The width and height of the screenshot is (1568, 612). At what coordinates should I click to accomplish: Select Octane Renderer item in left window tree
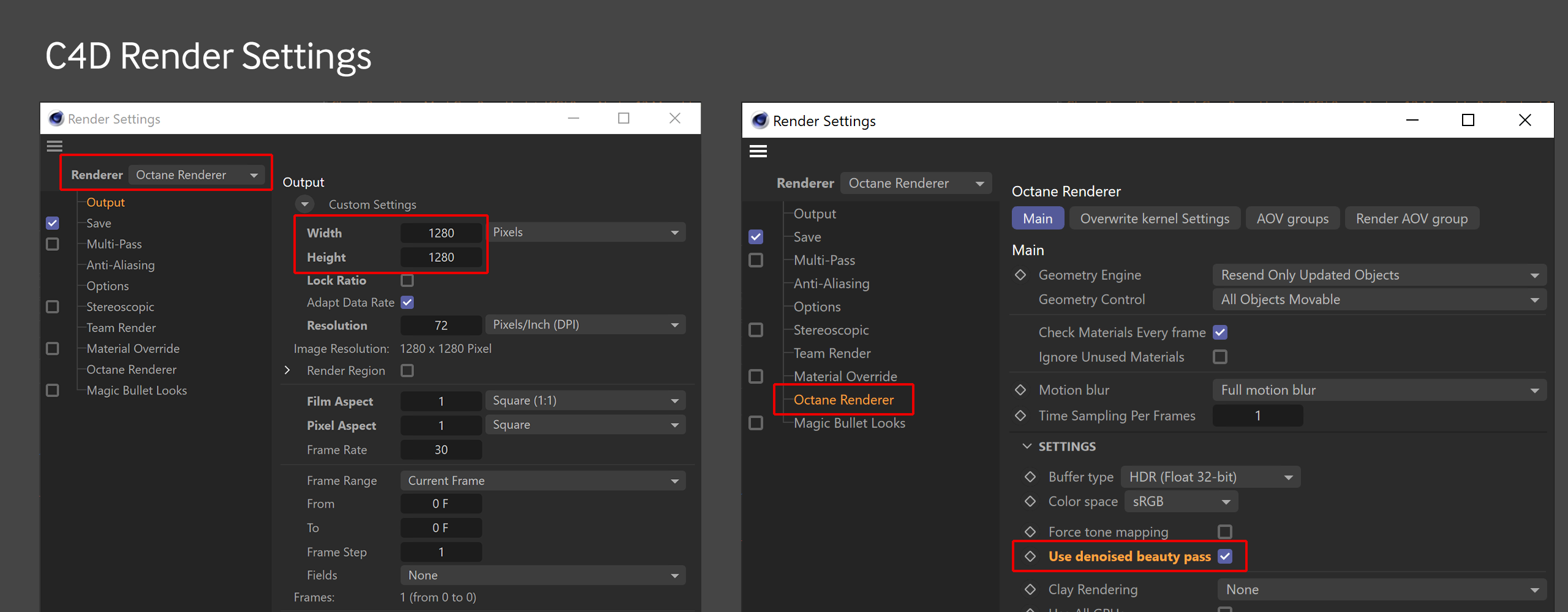click(x=132, y=369)
